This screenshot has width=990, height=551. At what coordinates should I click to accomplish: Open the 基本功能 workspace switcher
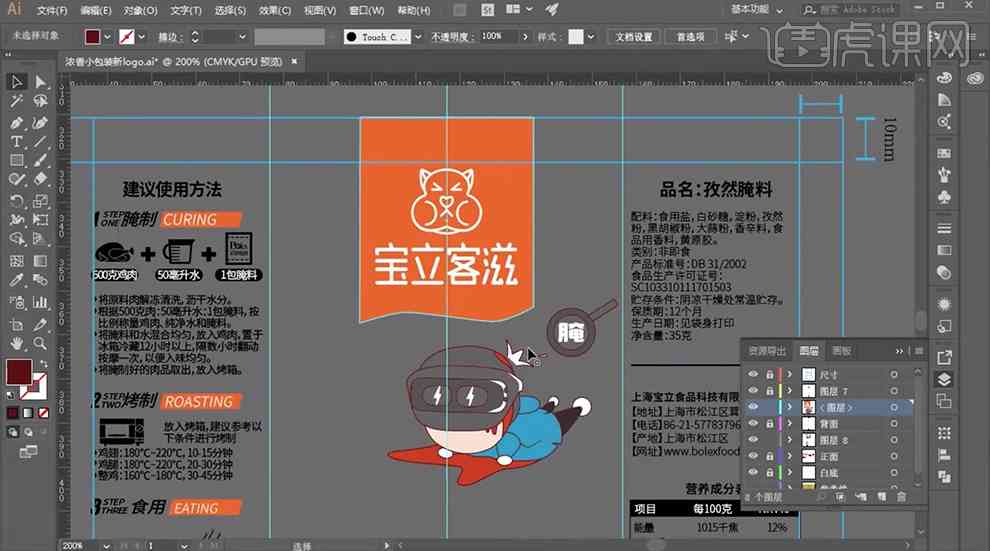tap(756, 9)
